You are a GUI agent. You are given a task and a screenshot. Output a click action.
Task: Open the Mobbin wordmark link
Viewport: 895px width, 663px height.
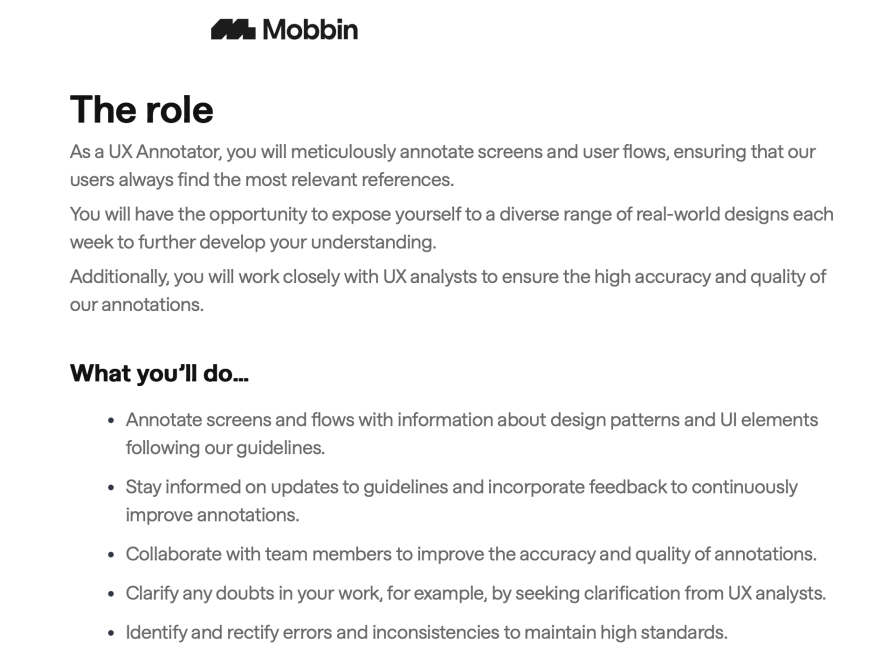click(309, 30)
